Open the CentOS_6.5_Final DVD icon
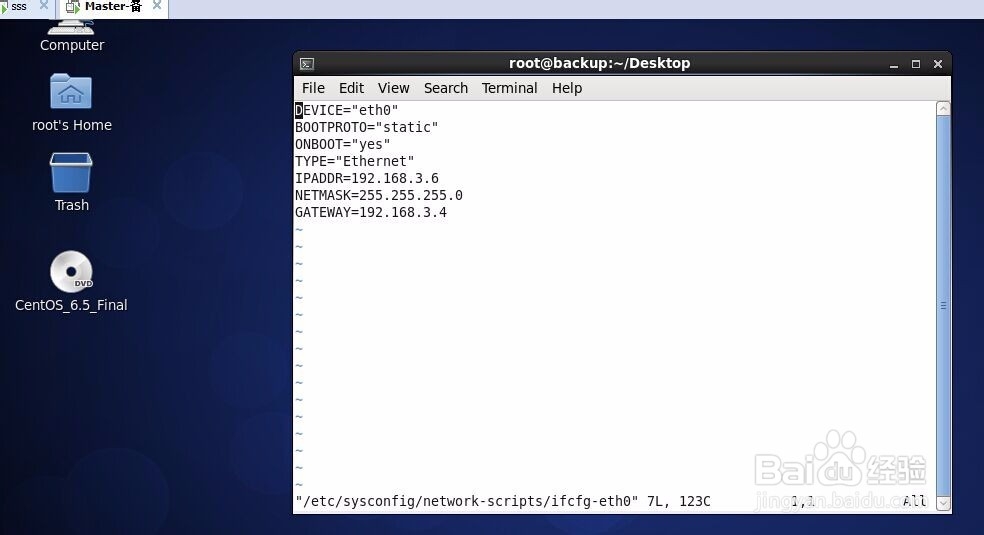Screen dimensions: 984x535 pyautogui.click(x=71, y=272)
